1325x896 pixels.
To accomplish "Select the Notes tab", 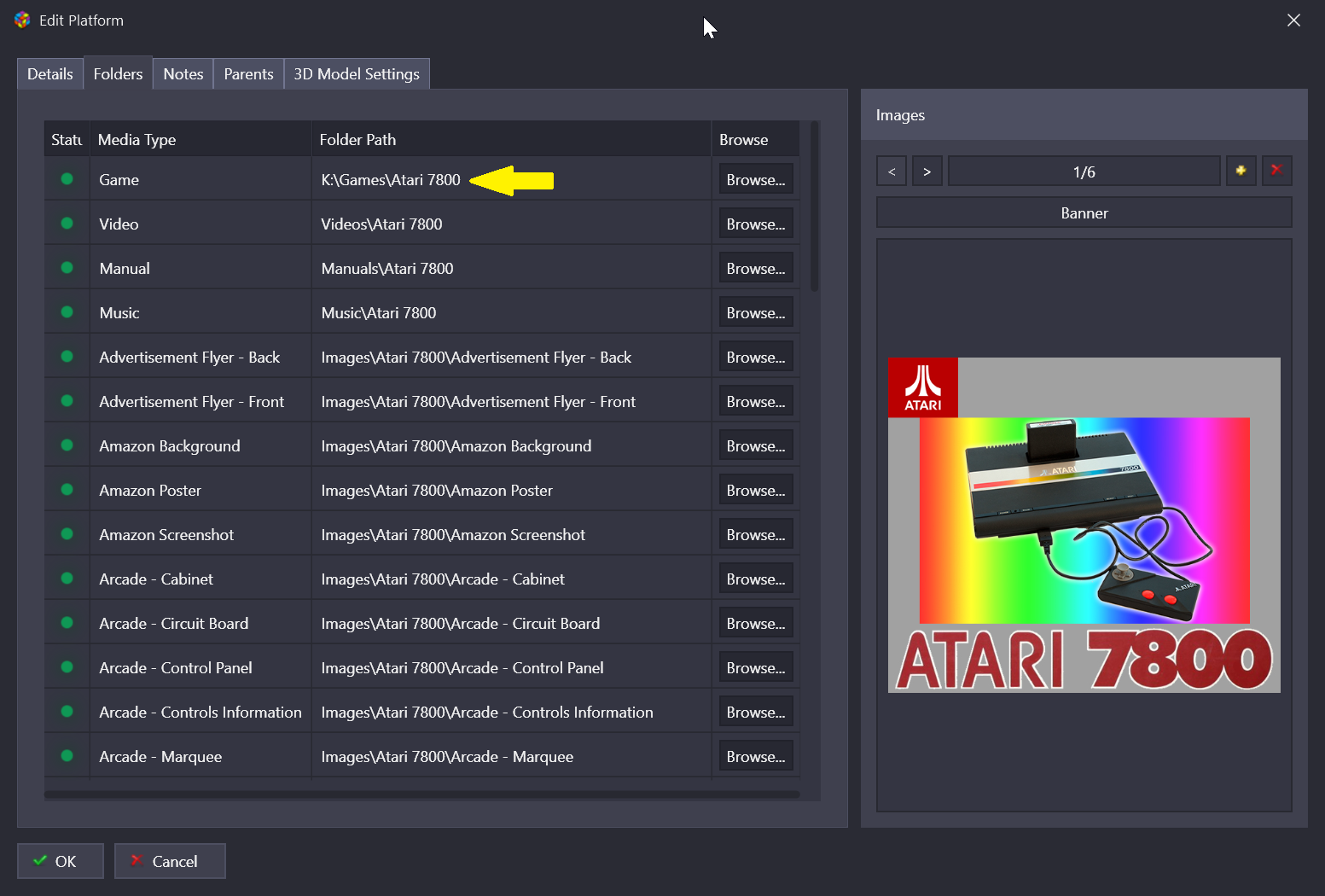I will [x=183, y=74].
